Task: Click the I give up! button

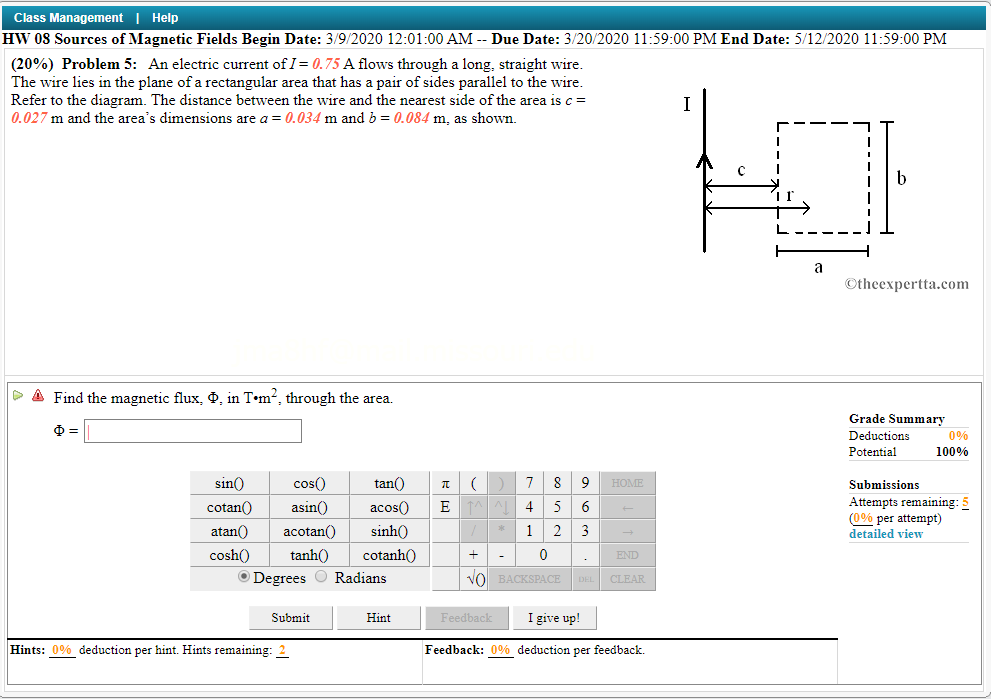Action: pos(554,617)
